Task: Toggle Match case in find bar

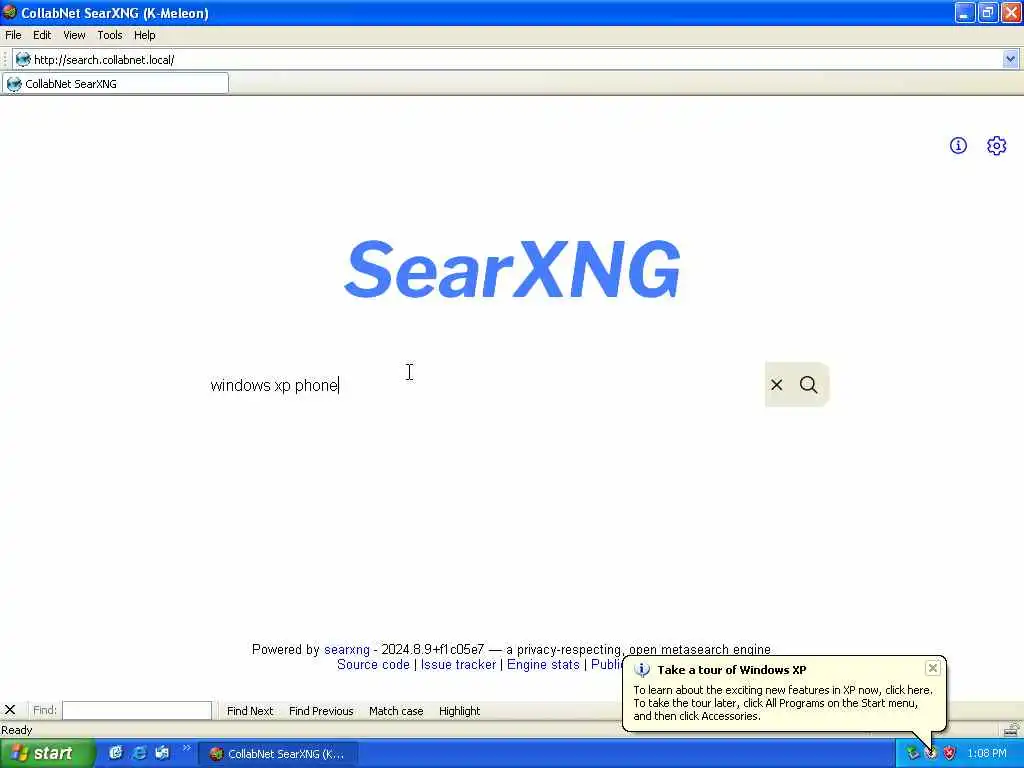Action: (x=396, y=711)
